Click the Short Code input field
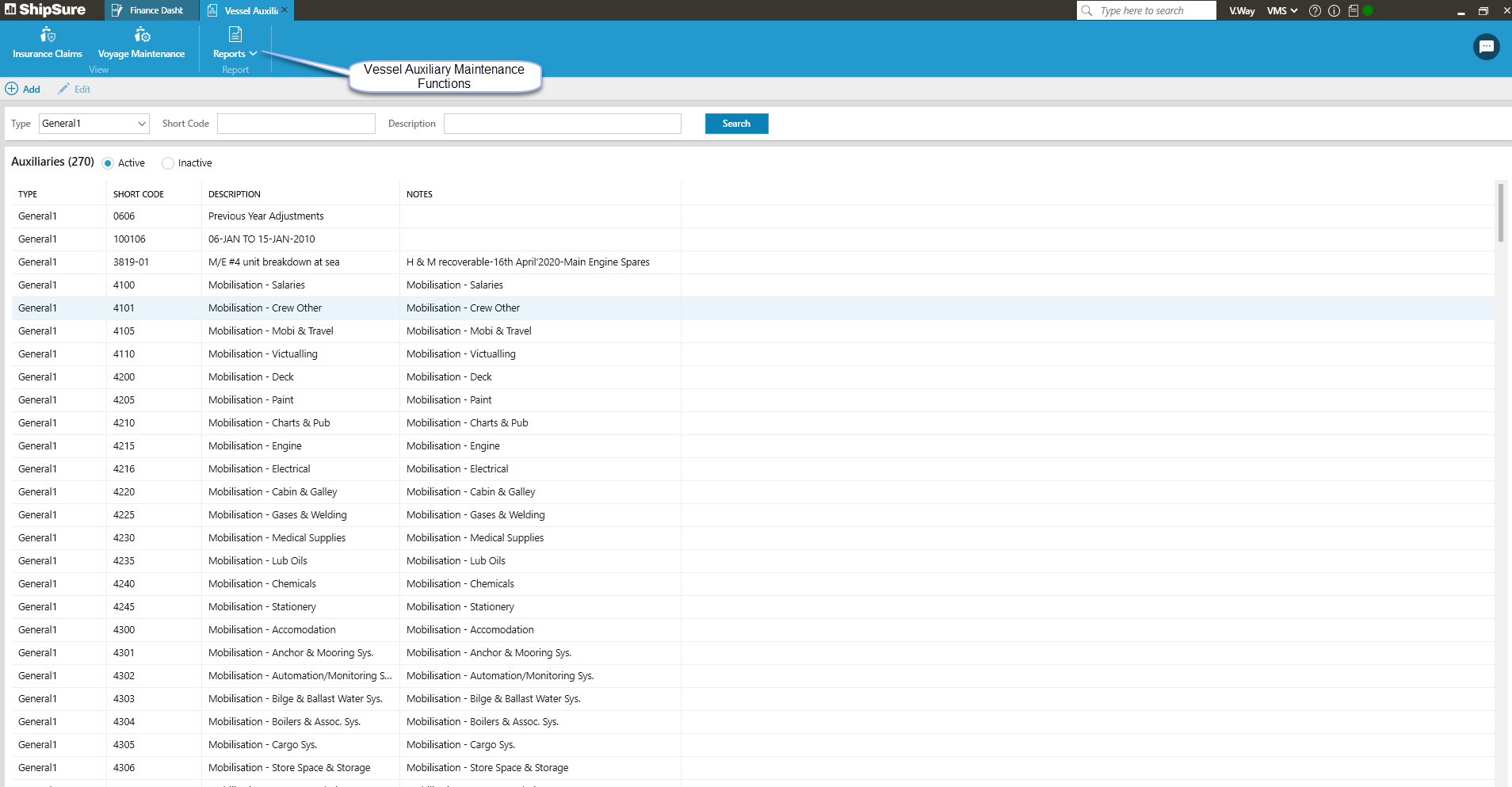This screenshot has height=787, width=1512. 296,124
